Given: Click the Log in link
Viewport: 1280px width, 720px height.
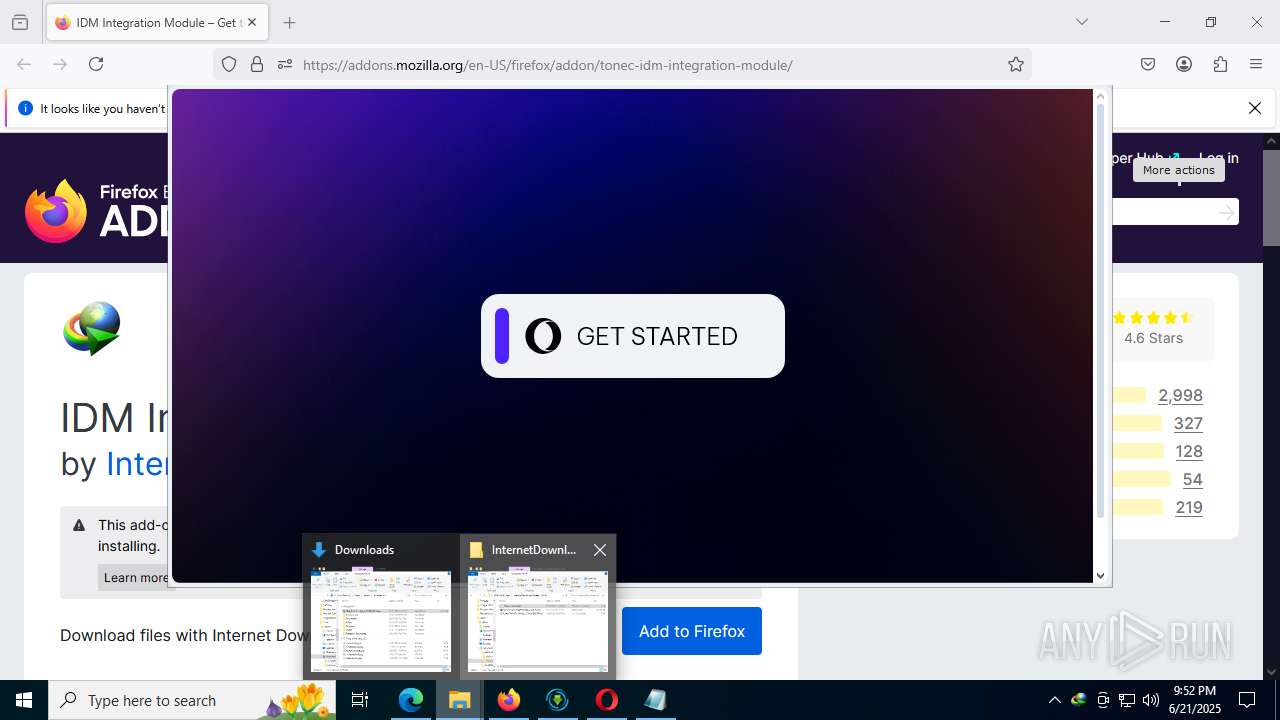Looking at the screenshot, I should (x=1218, y=158).
